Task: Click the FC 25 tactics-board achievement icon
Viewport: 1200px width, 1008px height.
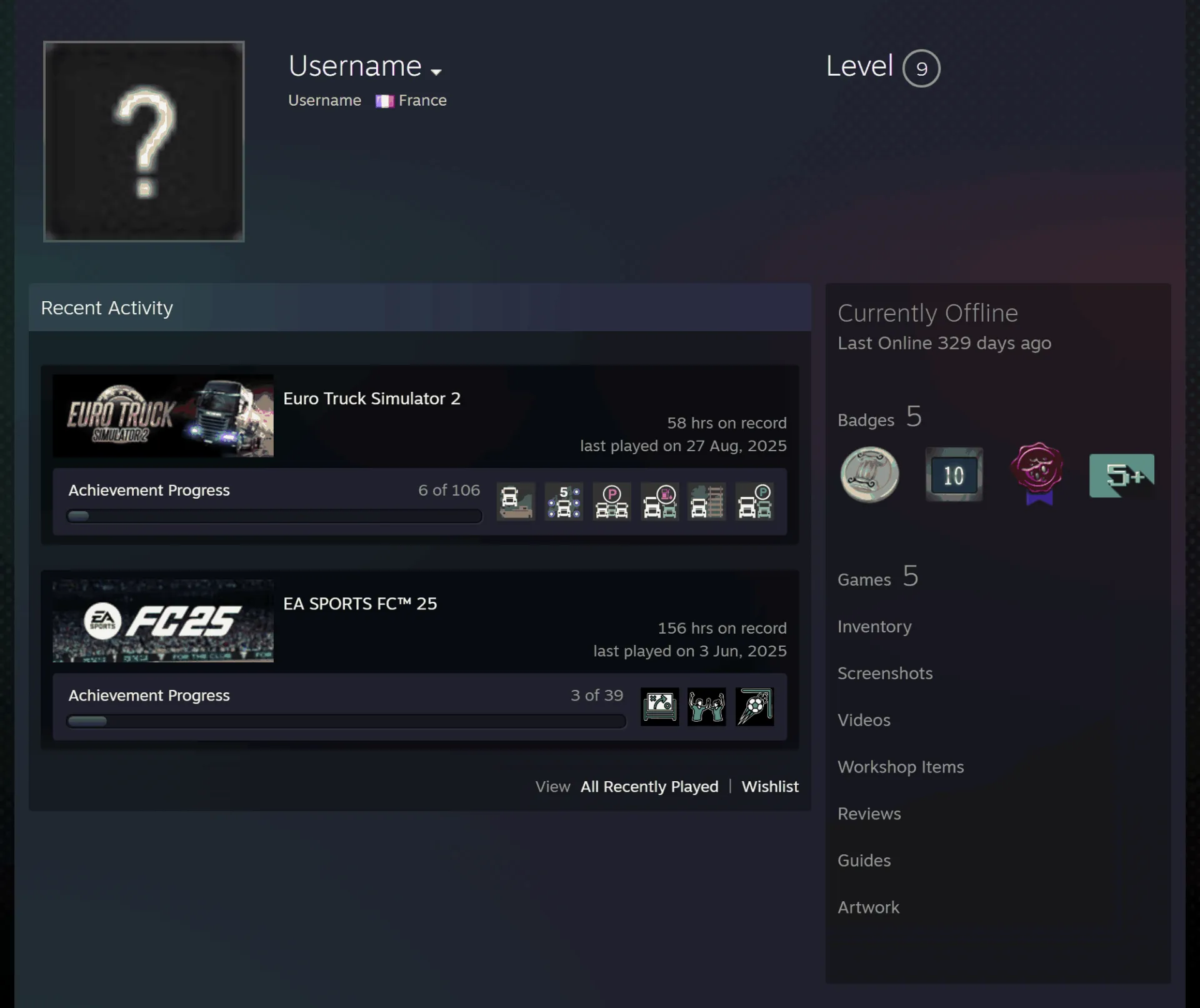Action: pyautogui.click(x=659, y=707)
